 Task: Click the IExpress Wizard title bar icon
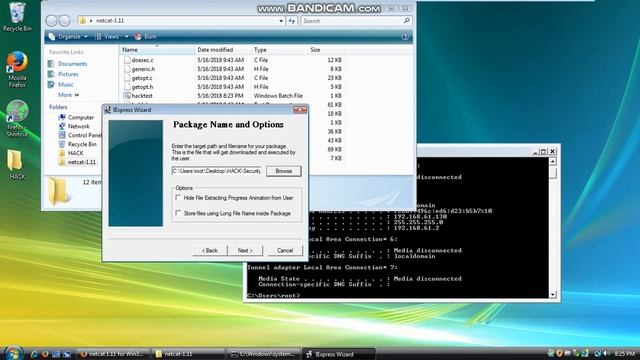107,110
